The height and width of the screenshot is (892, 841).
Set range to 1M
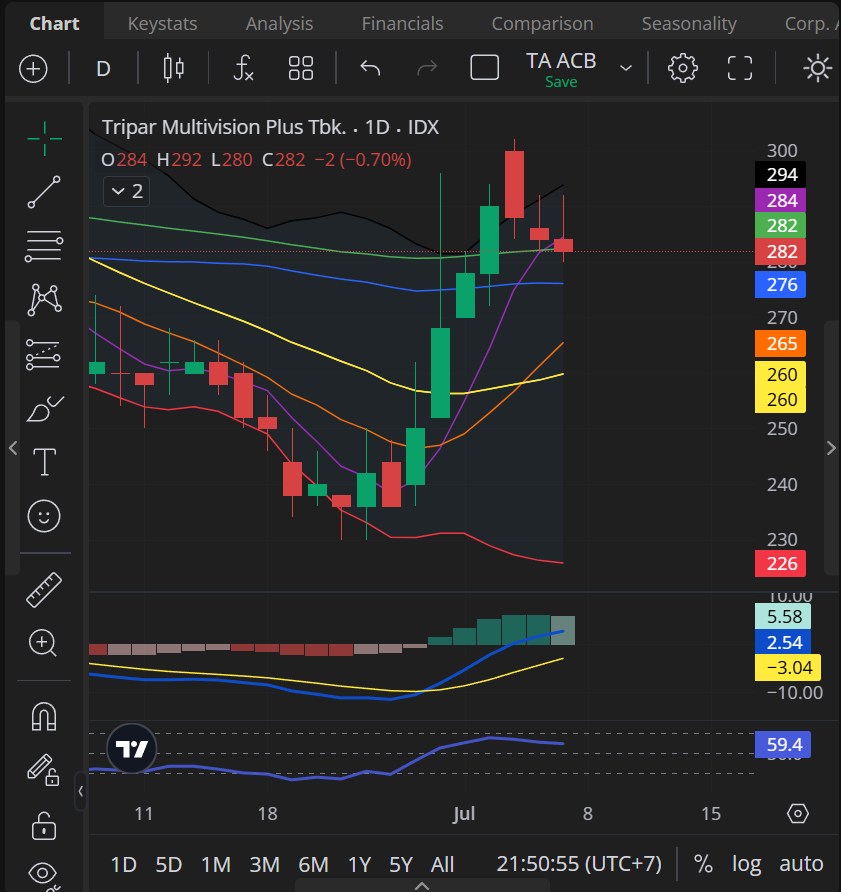(x=216, y=865)
